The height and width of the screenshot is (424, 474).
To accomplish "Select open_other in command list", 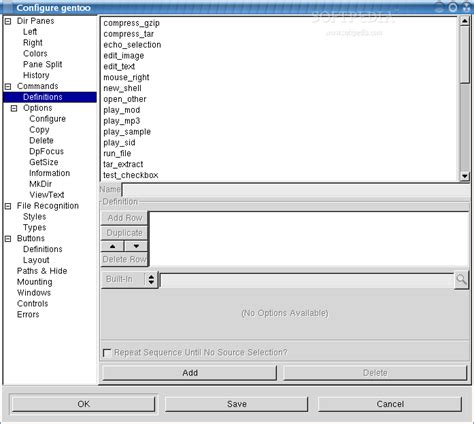I will pos(125,99).
